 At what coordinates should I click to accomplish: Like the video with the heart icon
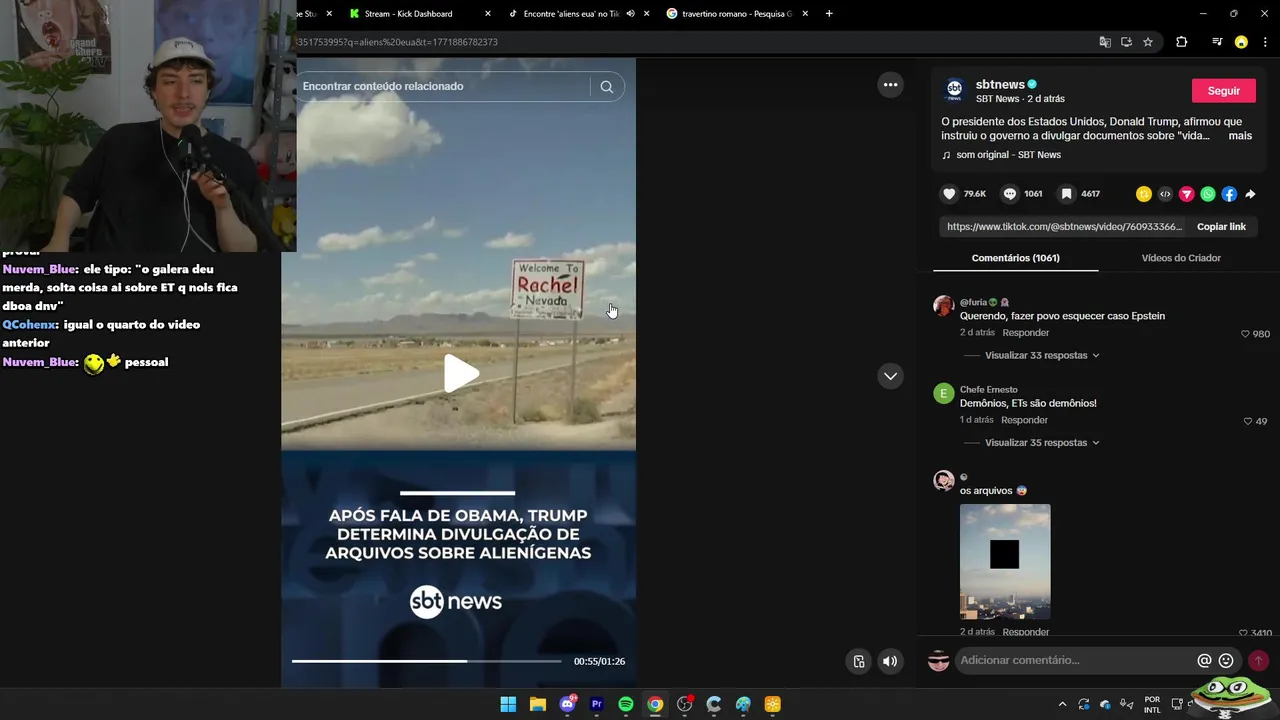click(x=950, y=194)
